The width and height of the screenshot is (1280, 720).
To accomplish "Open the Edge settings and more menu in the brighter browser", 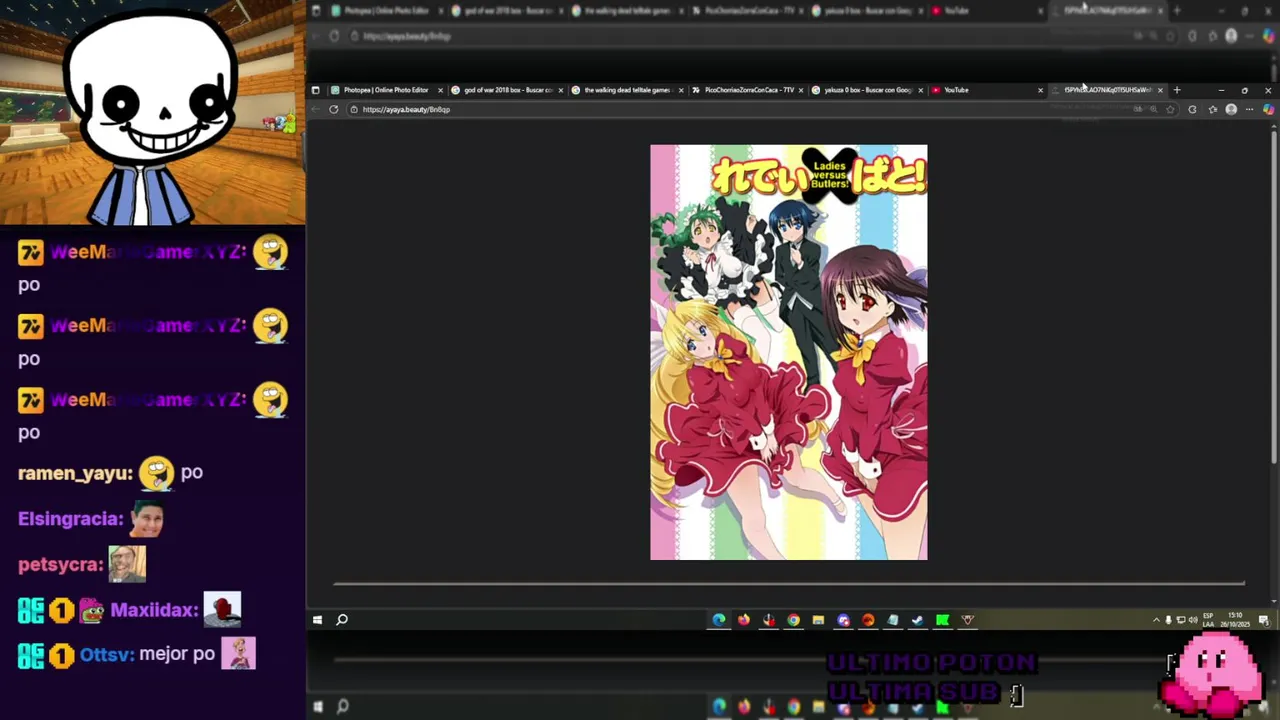I will point(1249,109).
